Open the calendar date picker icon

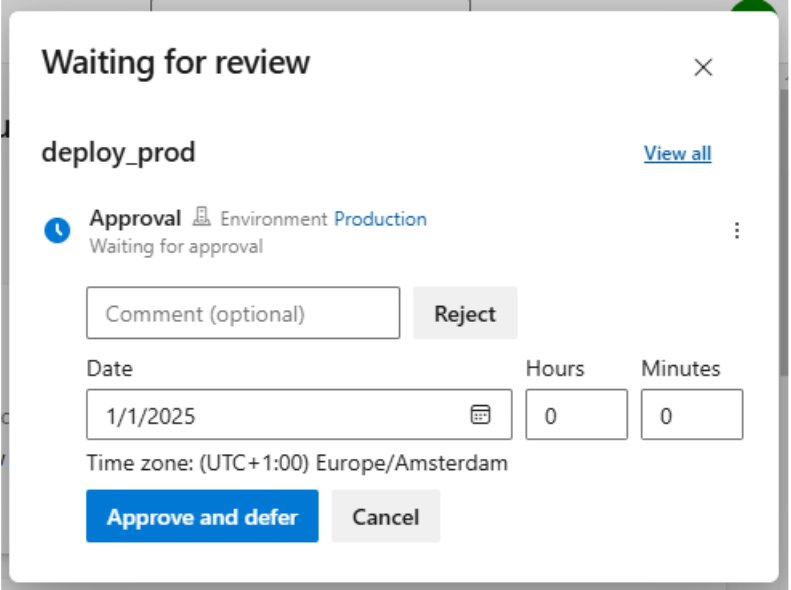click(x=480, y=415)
